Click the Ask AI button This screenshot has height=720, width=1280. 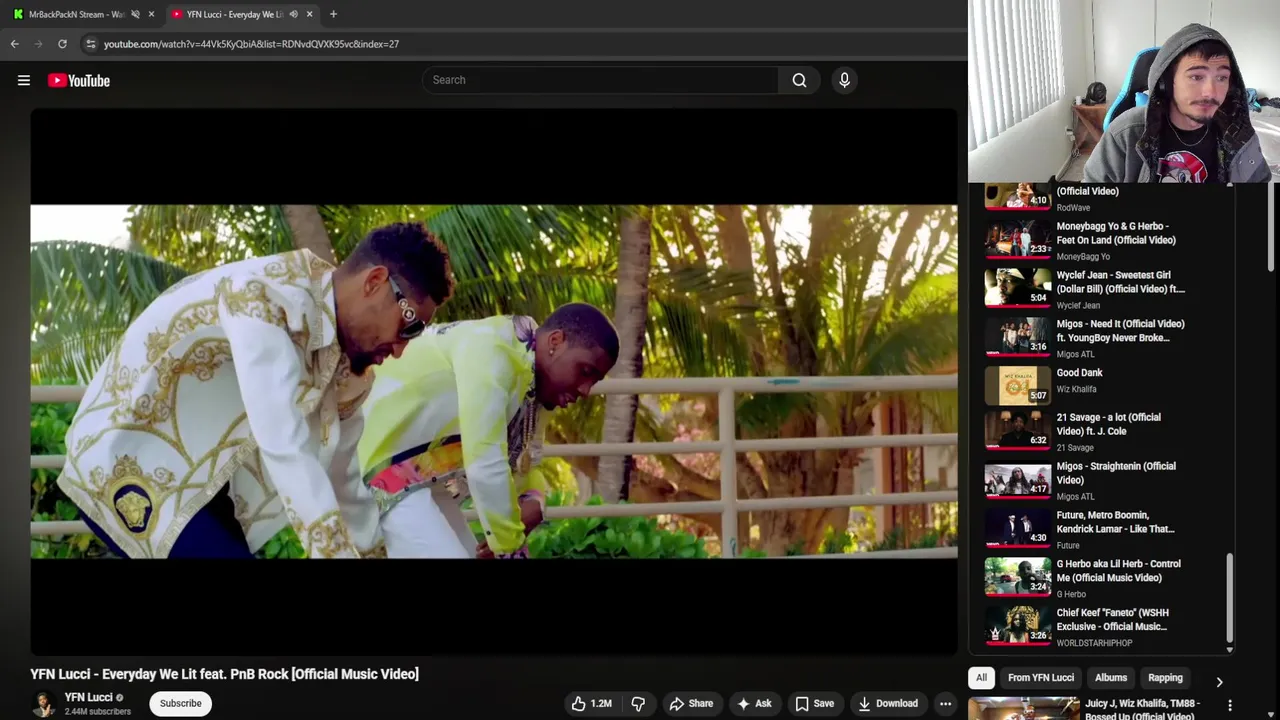point(754,703)
